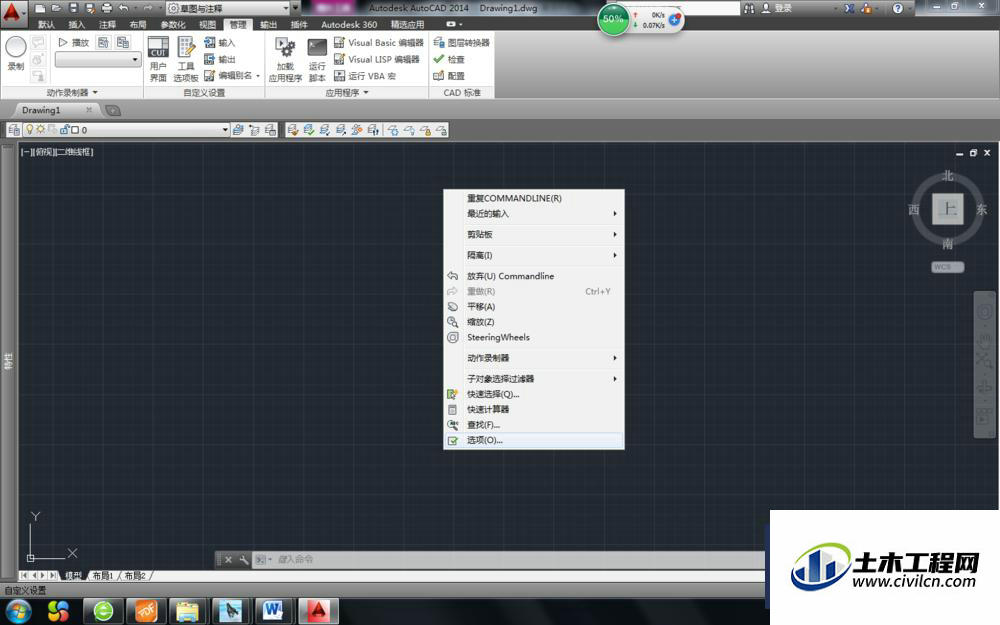Expand the Edit Aliases (编辑别名) dropdown arrow

258,76
